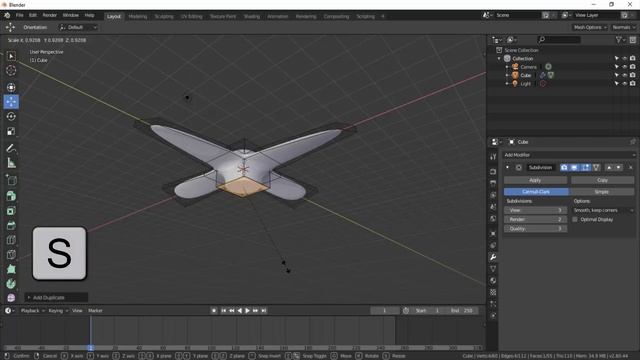Switch to the Sculpting workspace tab
The height and width of the screenshot is (360, 640).
[164, 17]
